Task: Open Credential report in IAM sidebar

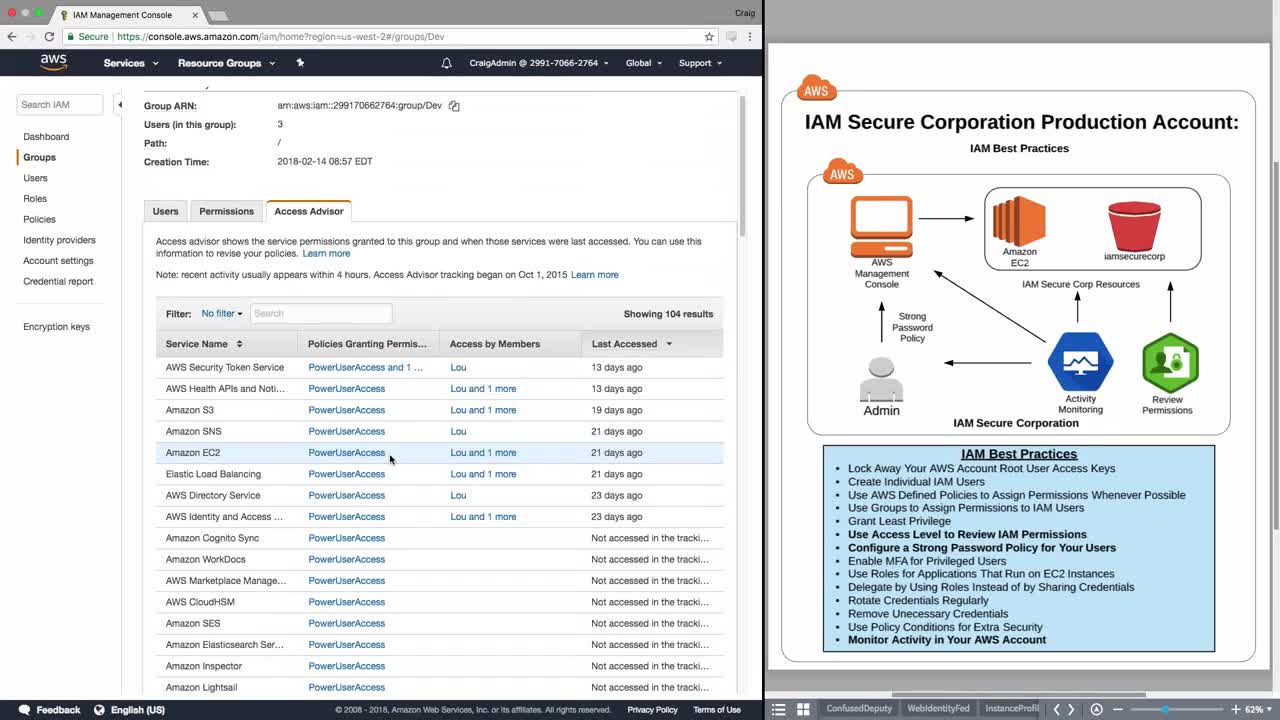Action: (x=58, y=282)
